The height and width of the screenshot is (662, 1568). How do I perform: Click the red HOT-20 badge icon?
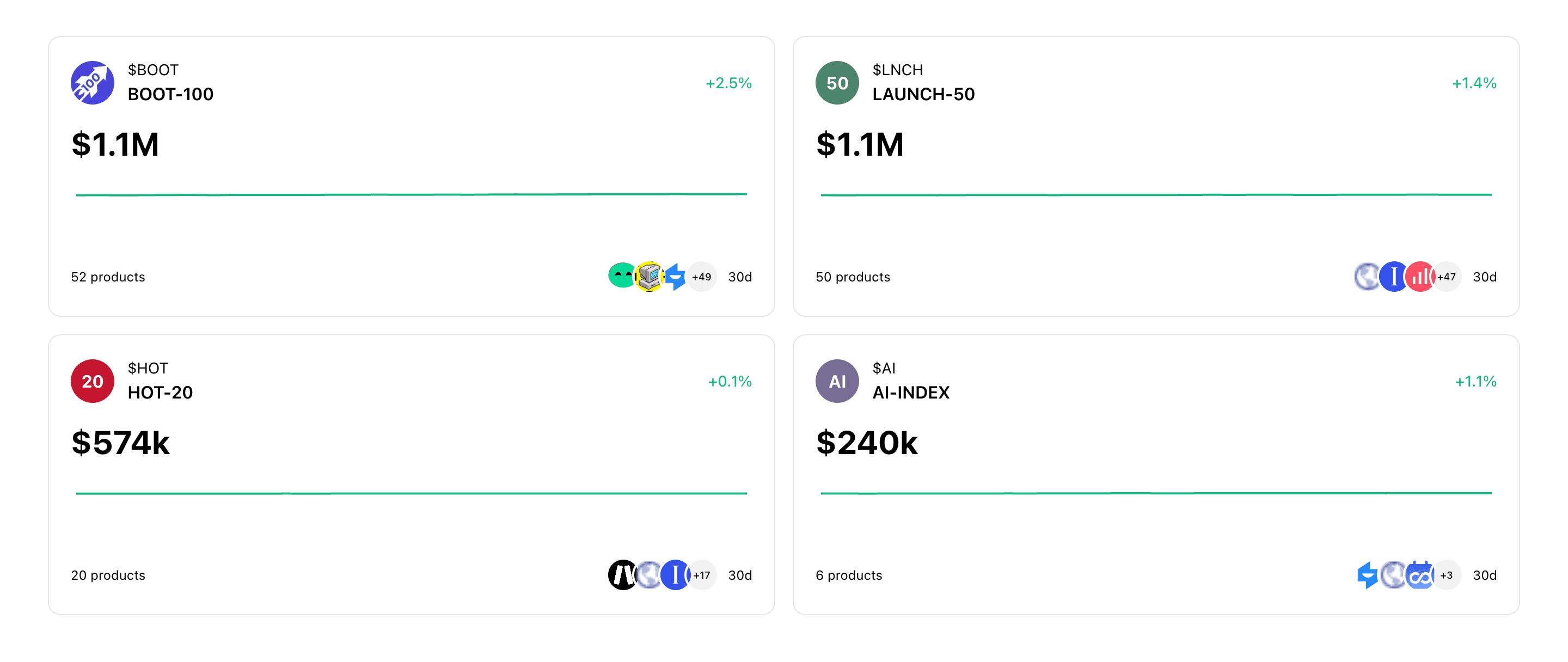point(92,381)
